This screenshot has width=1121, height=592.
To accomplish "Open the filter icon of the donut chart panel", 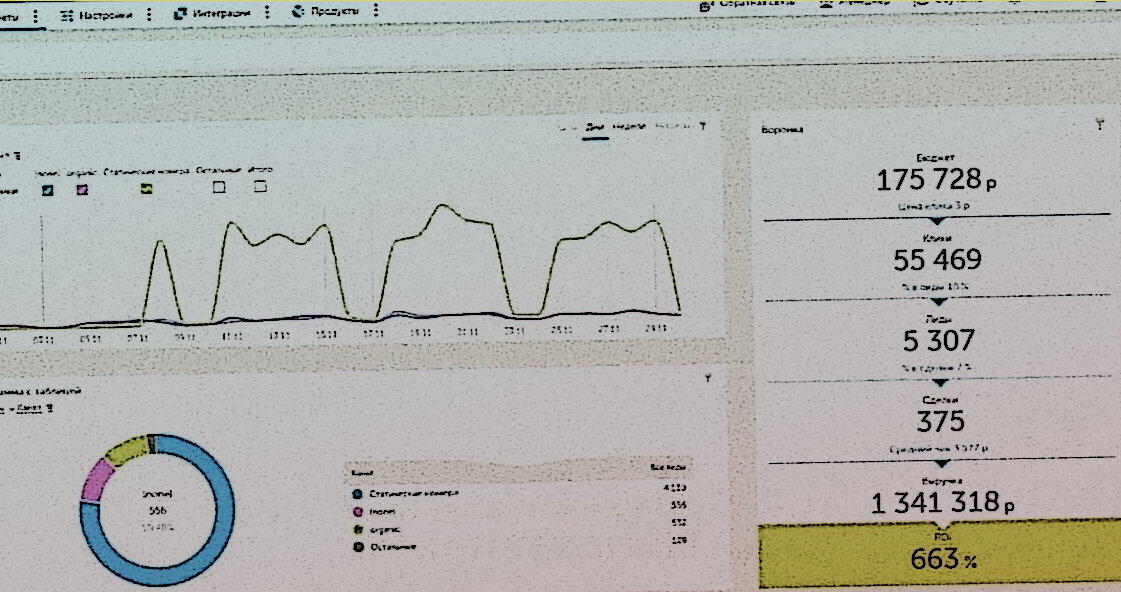I will (x=707, y=378).
